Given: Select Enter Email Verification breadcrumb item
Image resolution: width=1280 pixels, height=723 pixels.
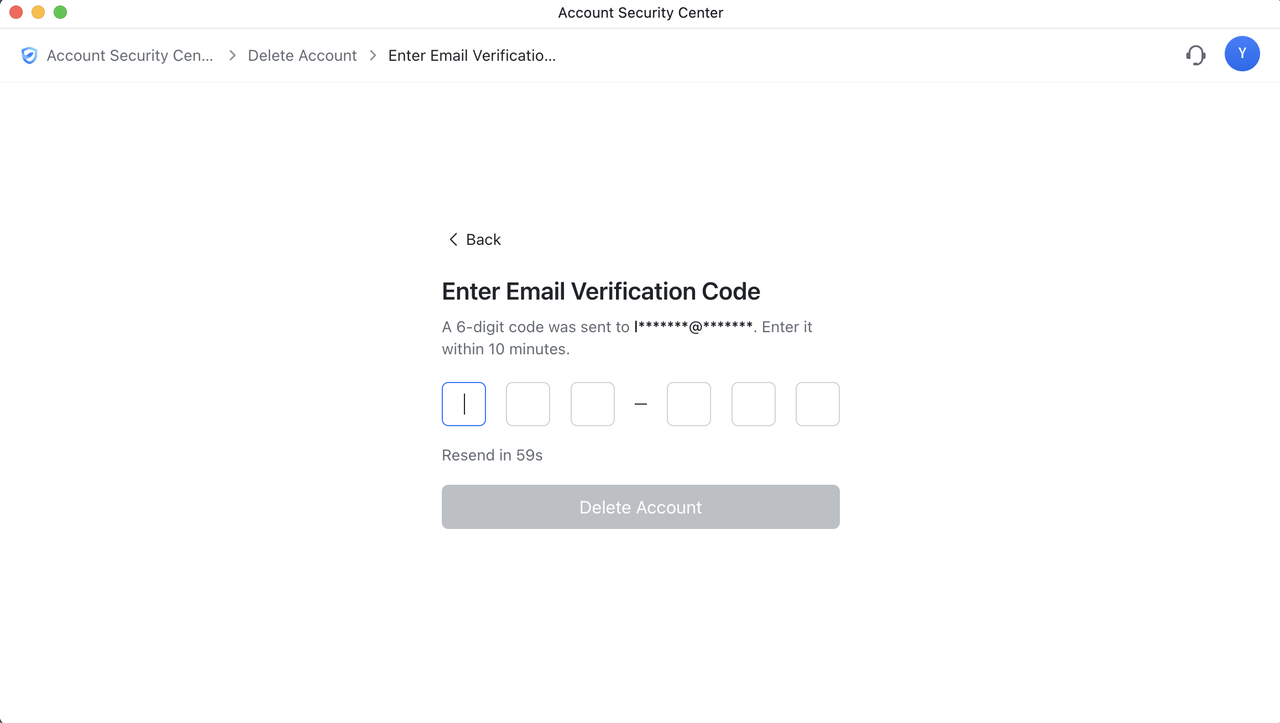Looking at the screenshot, I should coord(472,56).
